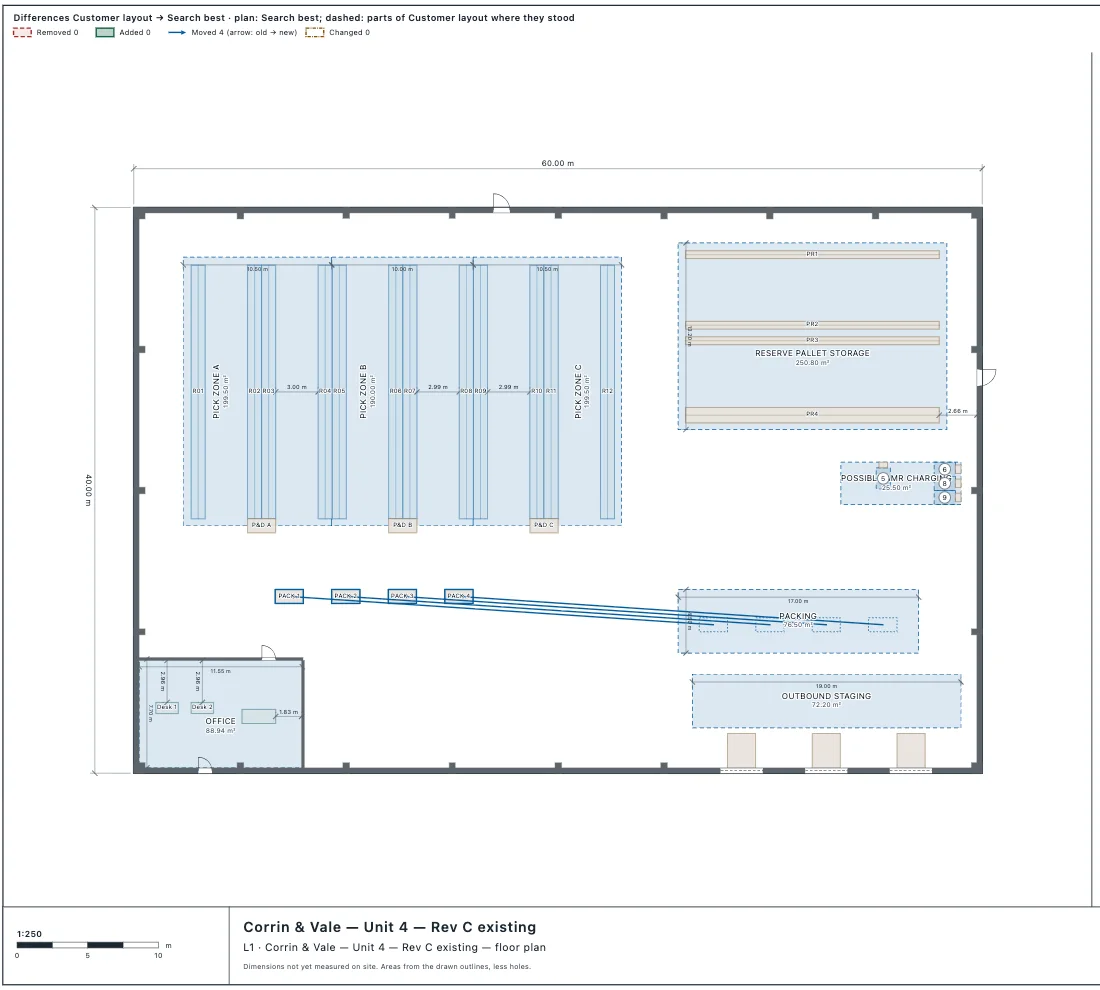This screenshot has width=1100, height=990.
Task: Click the door symbol on the right exterior wall
Action: coord(986,377)
